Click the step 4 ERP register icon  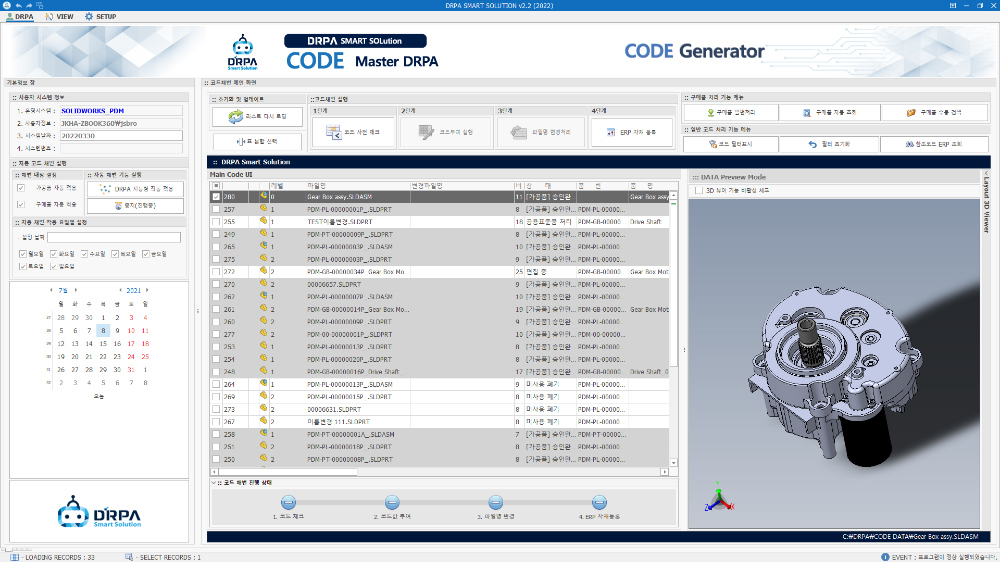click(610, 132)
